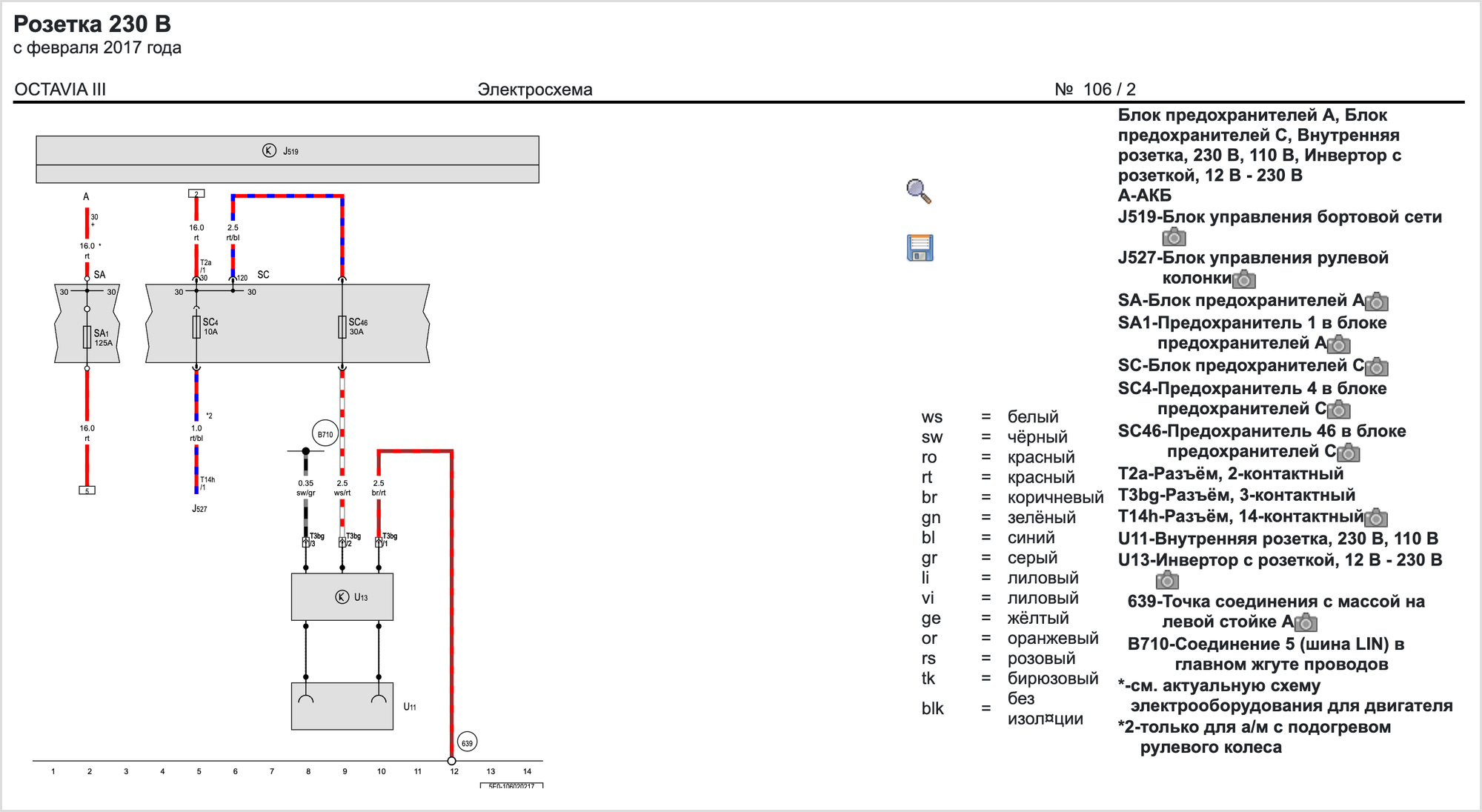
Task: Click color code 'ws = белый'
Action: 990,417
